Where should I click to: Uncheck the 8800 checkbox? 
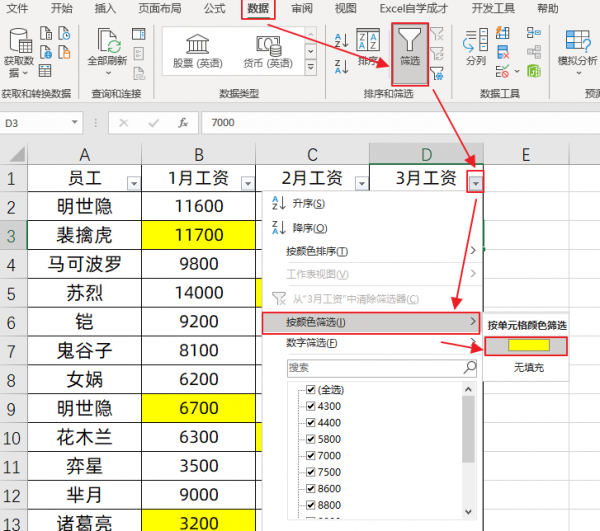point(311,505)
